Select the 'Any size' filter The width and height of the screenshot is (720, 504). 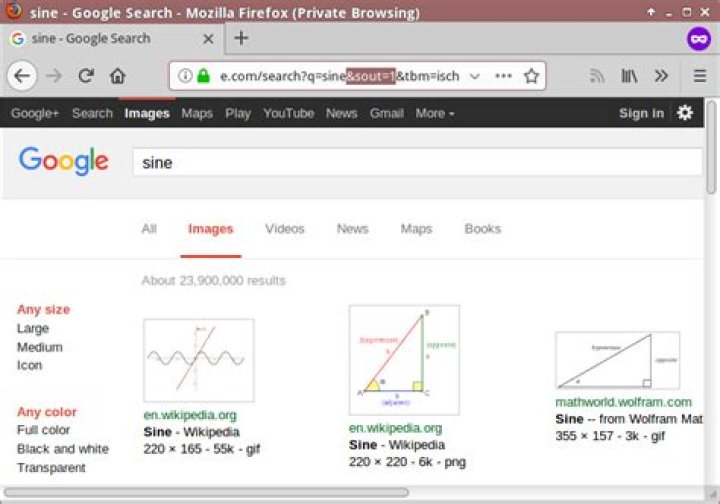[44, 309]
